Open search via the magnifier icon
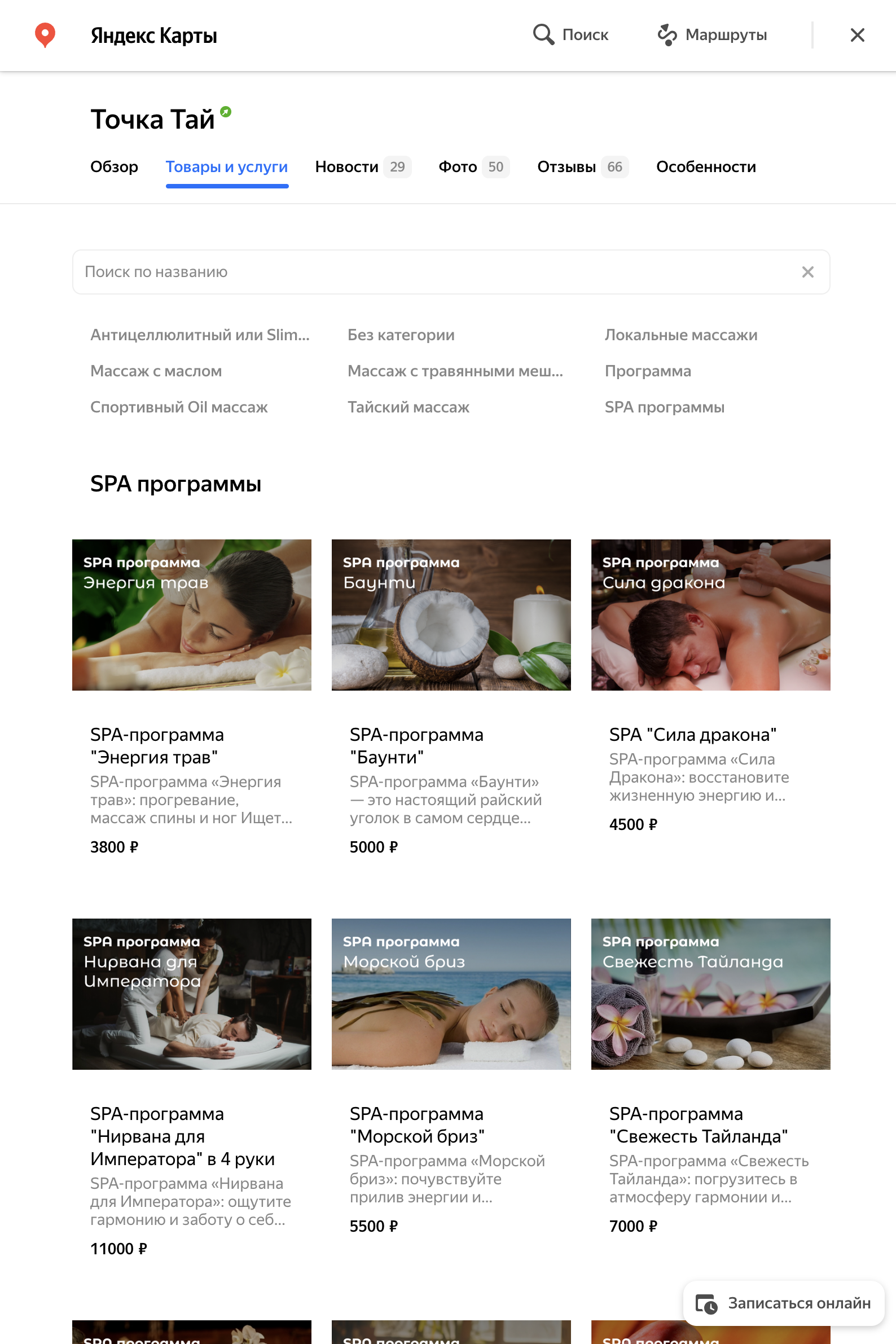Viewport: 896px width, 1344px height. coord(543,34)
